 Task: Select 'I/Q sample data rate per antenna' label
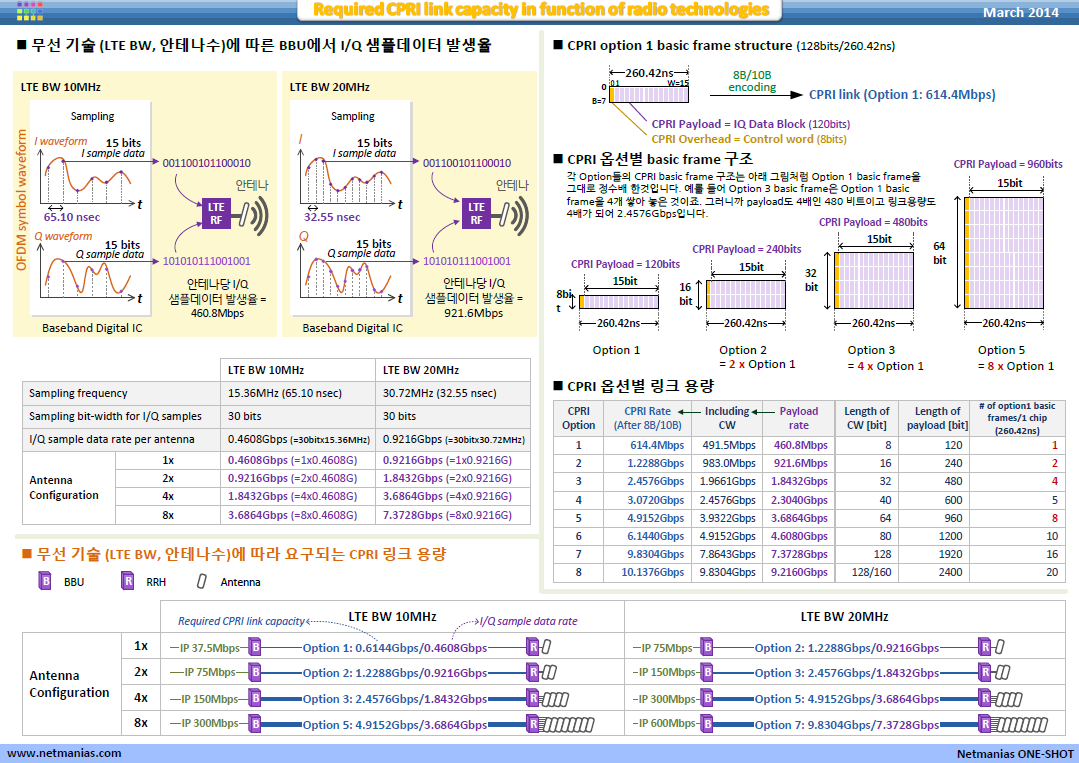point(111,439)
